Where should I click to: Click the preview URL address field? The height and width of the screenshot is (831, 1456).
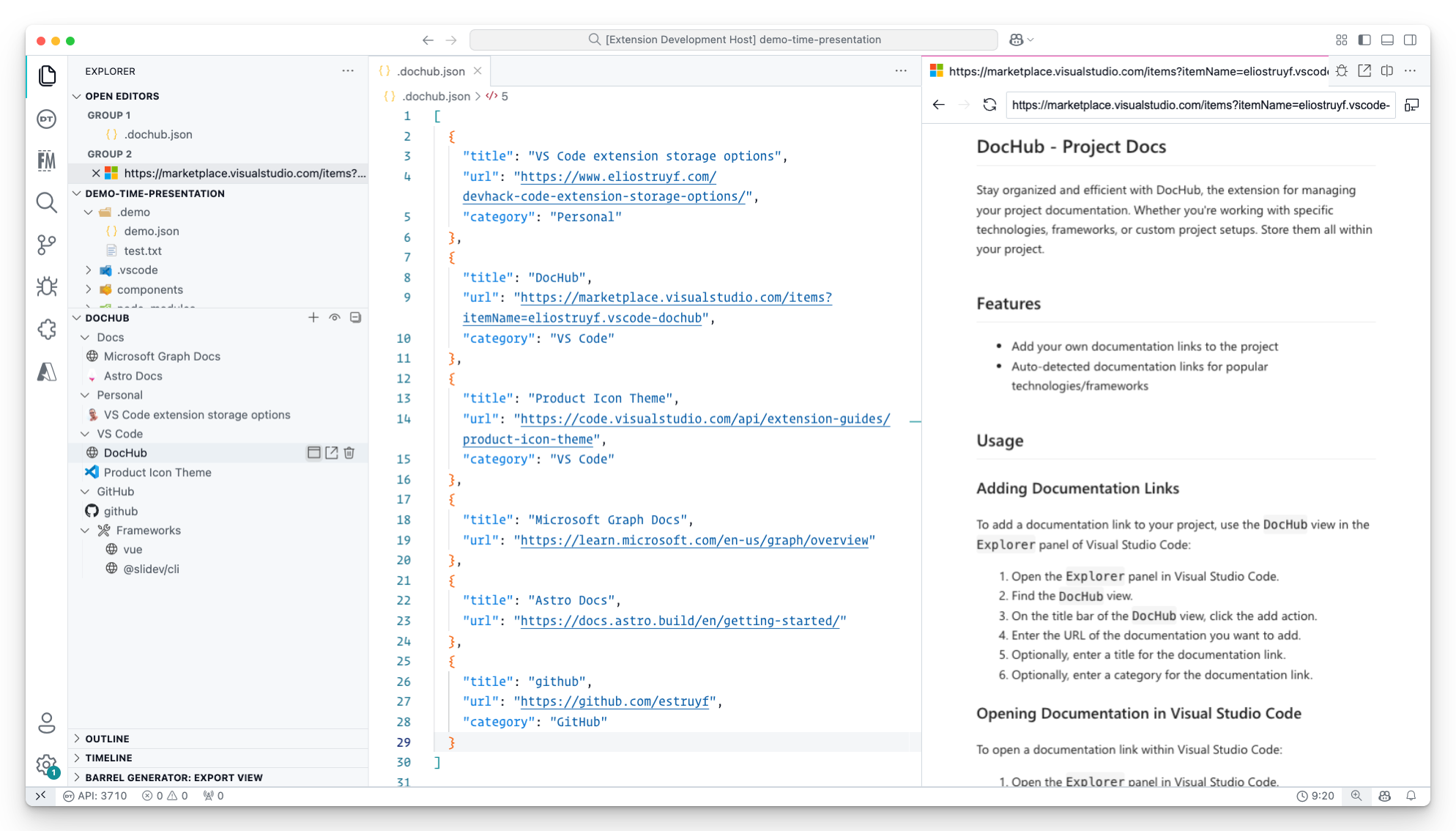pyautogui.click(x=1200, y=105)
